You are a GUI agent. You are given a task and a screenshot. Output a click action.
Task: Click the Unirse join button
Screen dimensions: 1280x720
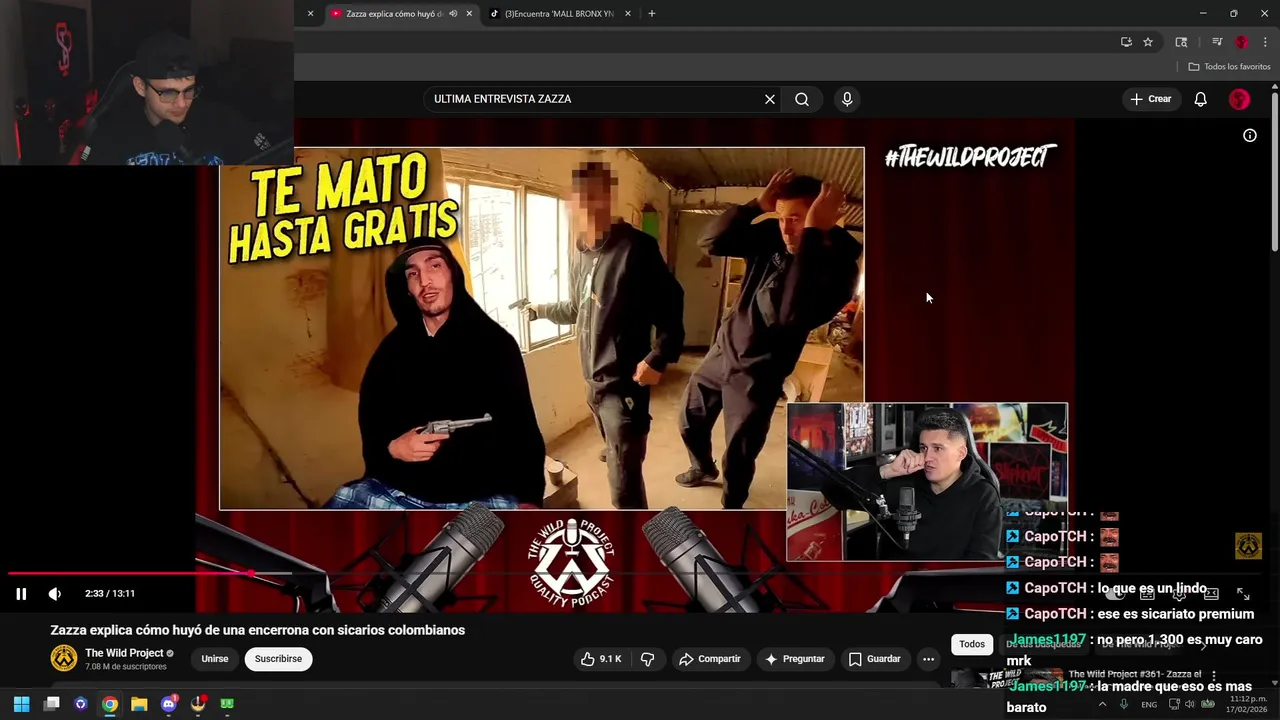point(215,659)
